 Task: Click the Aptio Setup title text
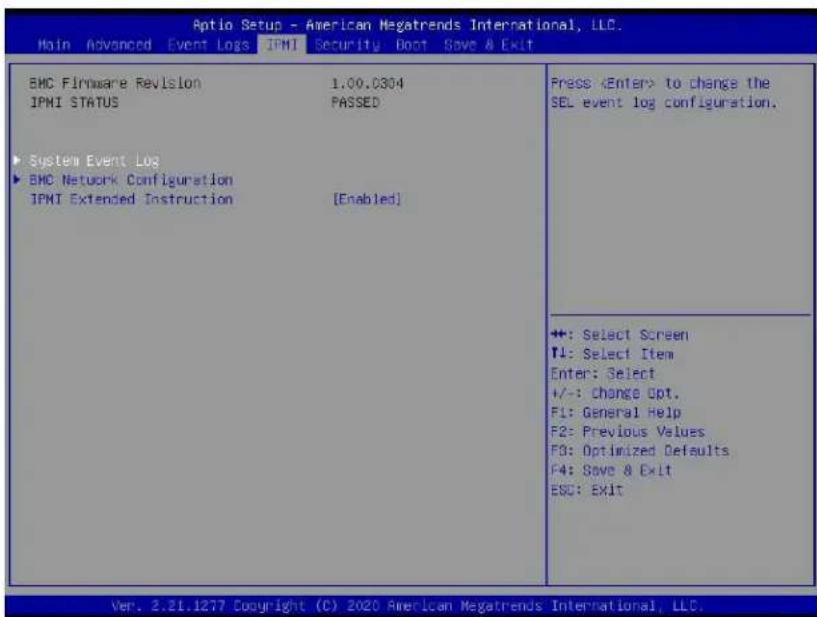tap(407, 25)
